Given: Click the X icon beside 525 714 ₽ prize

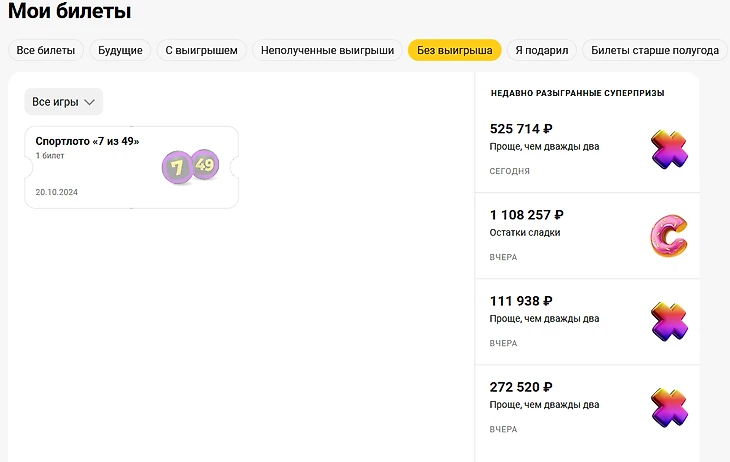Looking at the screenshot, I should coord(669,149).
